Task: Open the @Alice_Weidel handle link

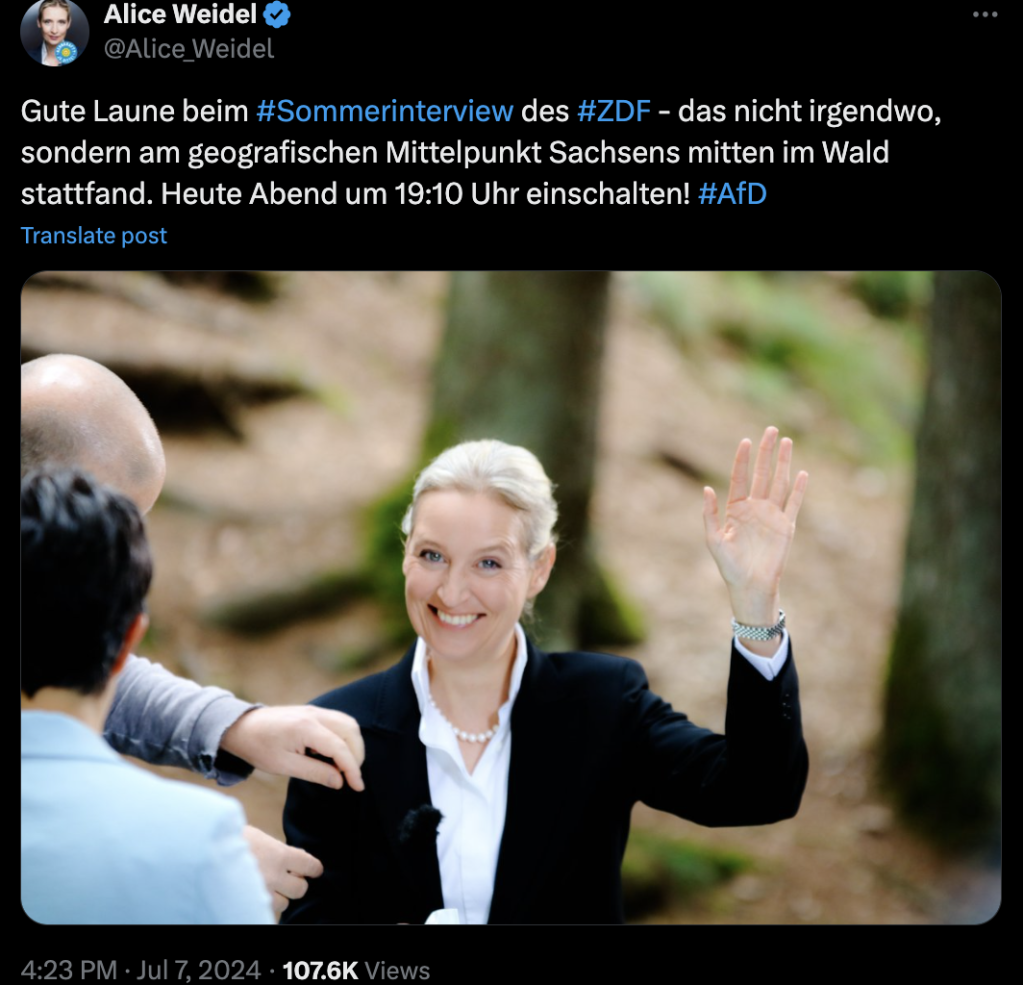Action: point(189,49)
